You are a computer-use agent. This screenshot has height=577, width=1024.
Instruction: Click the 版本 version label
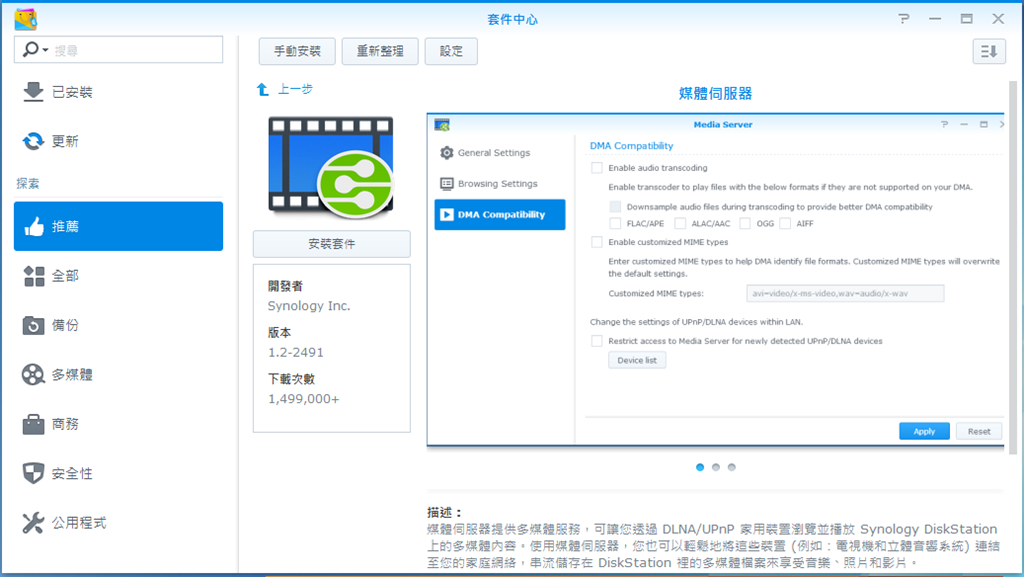pos(280,332)
